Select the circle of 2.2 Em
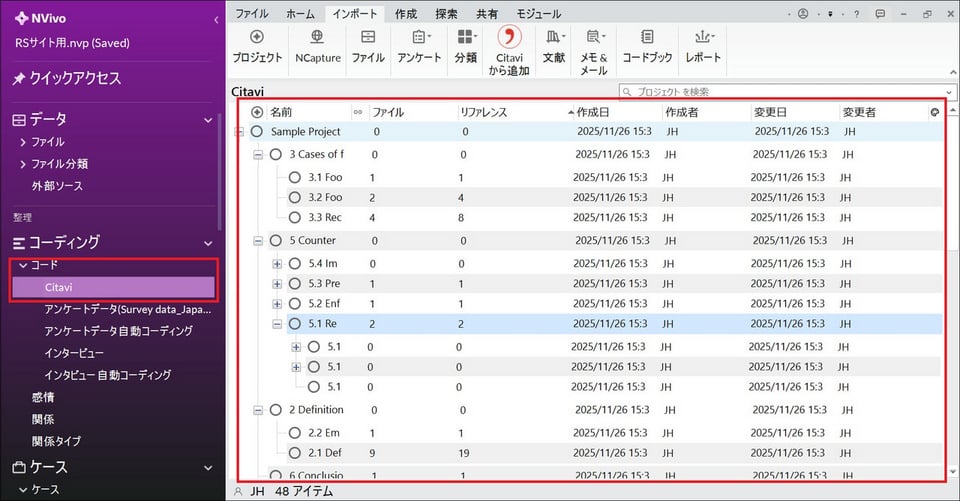Viewport: 960px width, 501px height. click(x=294, y=433)
